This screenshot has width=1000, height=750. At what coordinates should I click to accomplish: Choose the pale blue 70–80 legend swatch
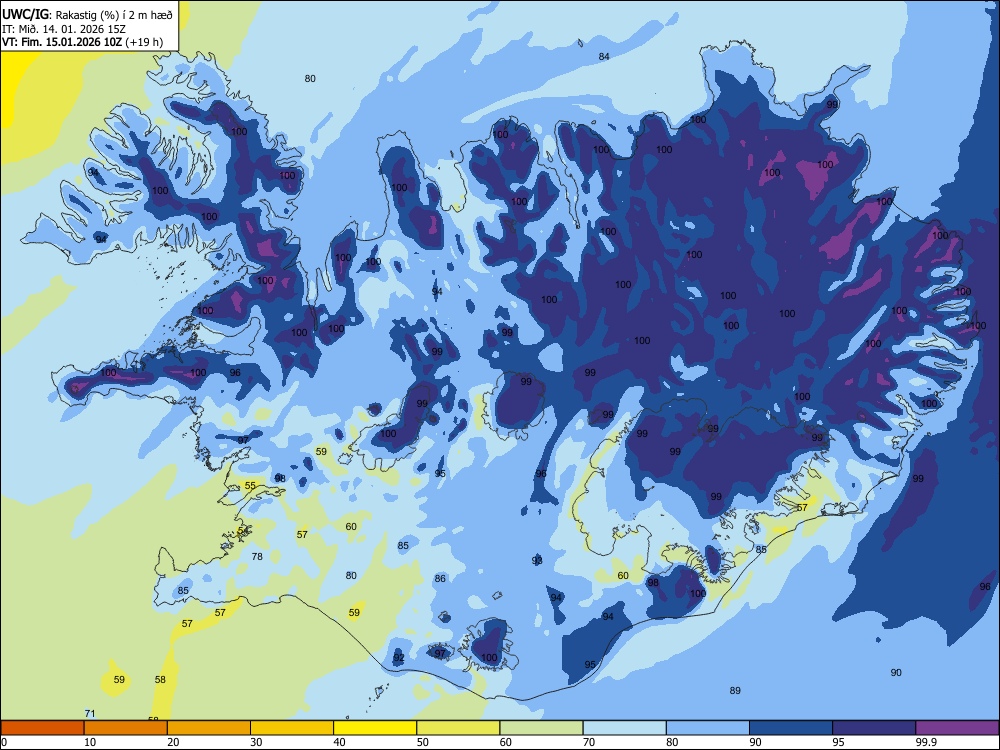624,728
